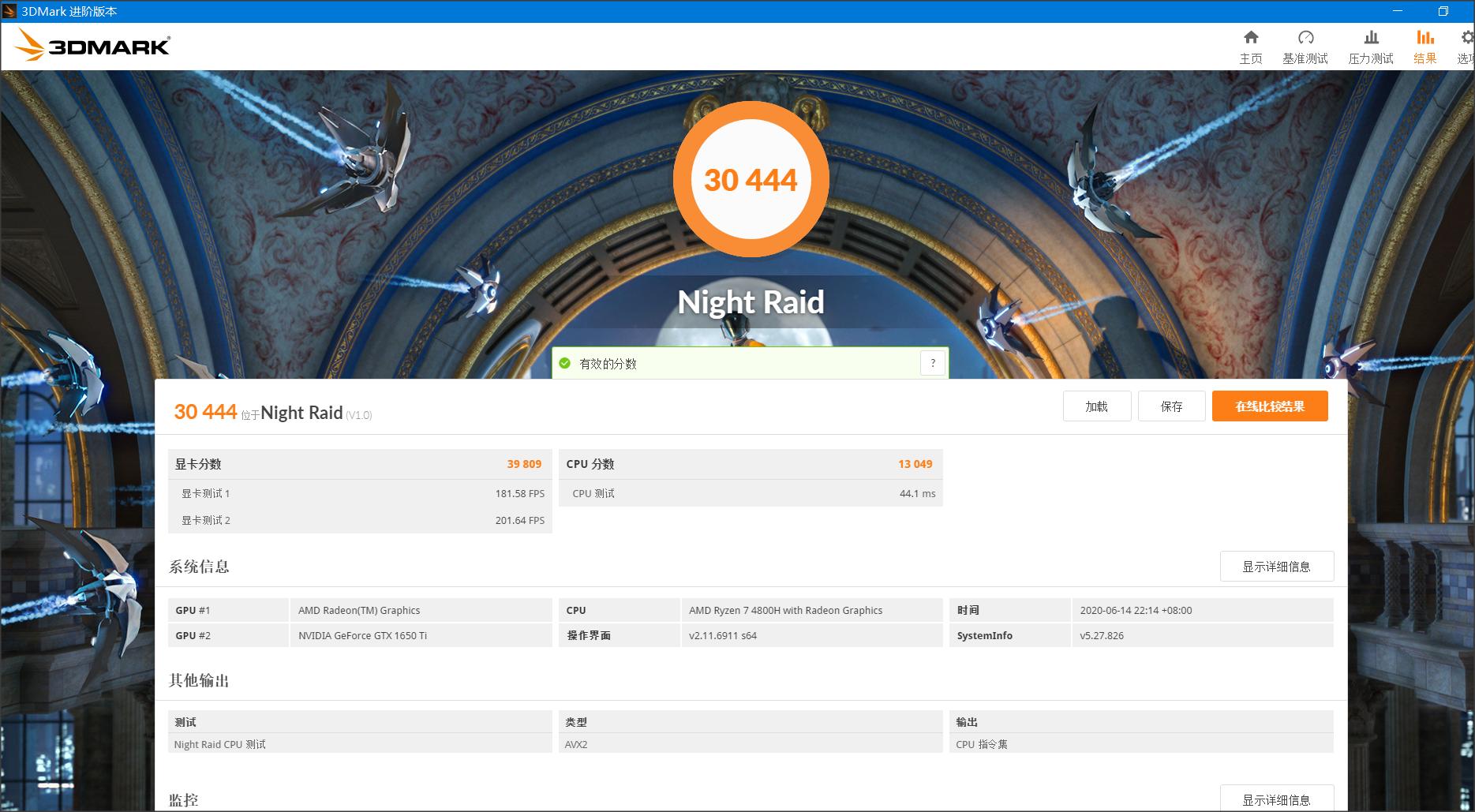Select the CPU 分数 13 049 header row

point(750,464)
